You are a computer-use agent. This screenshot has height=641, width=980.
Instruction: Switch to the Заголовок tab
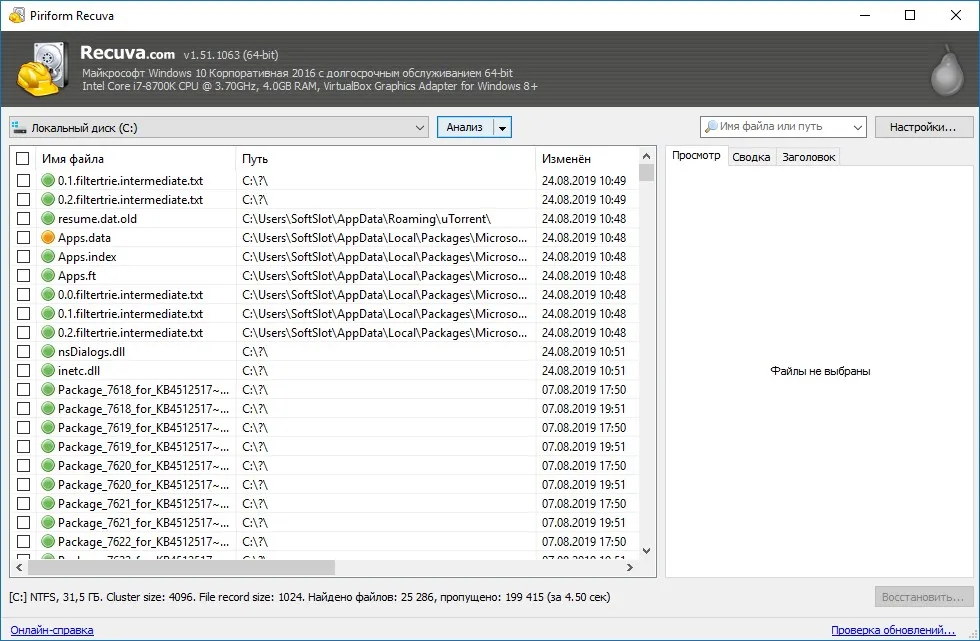tap(808, 157)
